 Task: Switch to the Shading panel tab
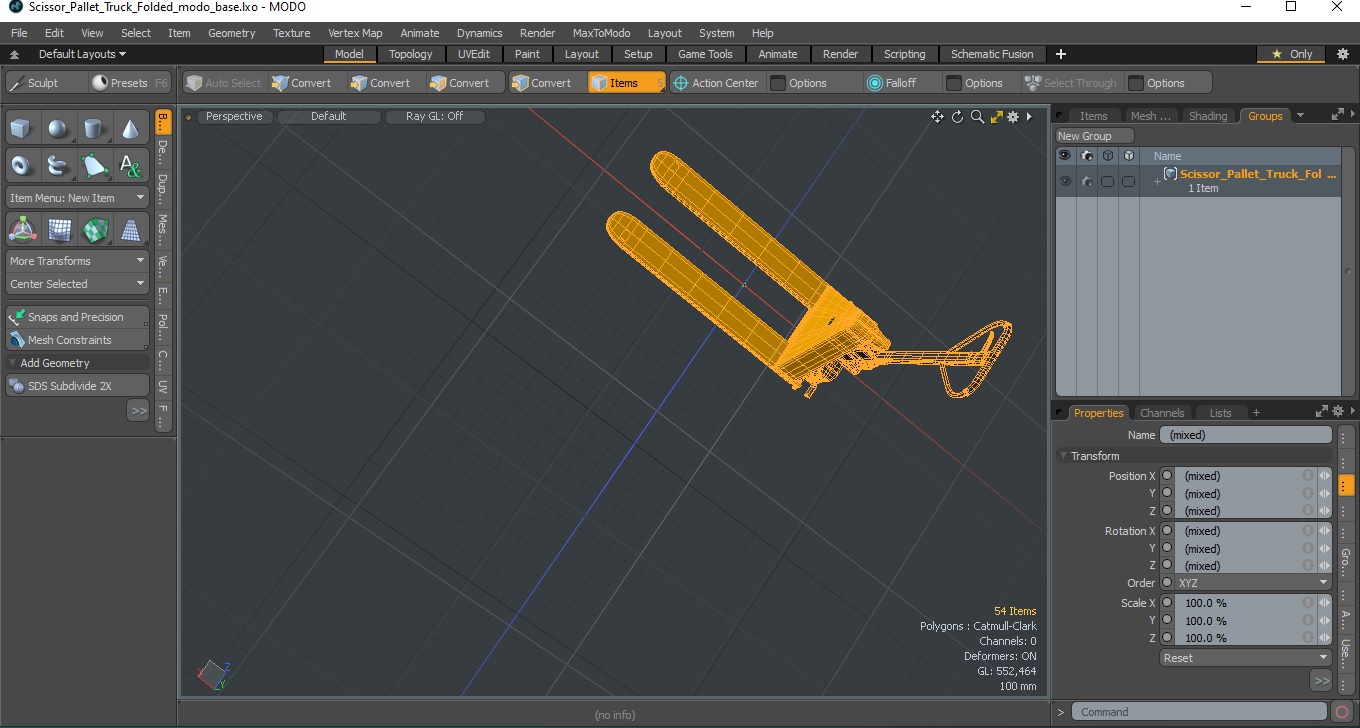(1207, 116)
